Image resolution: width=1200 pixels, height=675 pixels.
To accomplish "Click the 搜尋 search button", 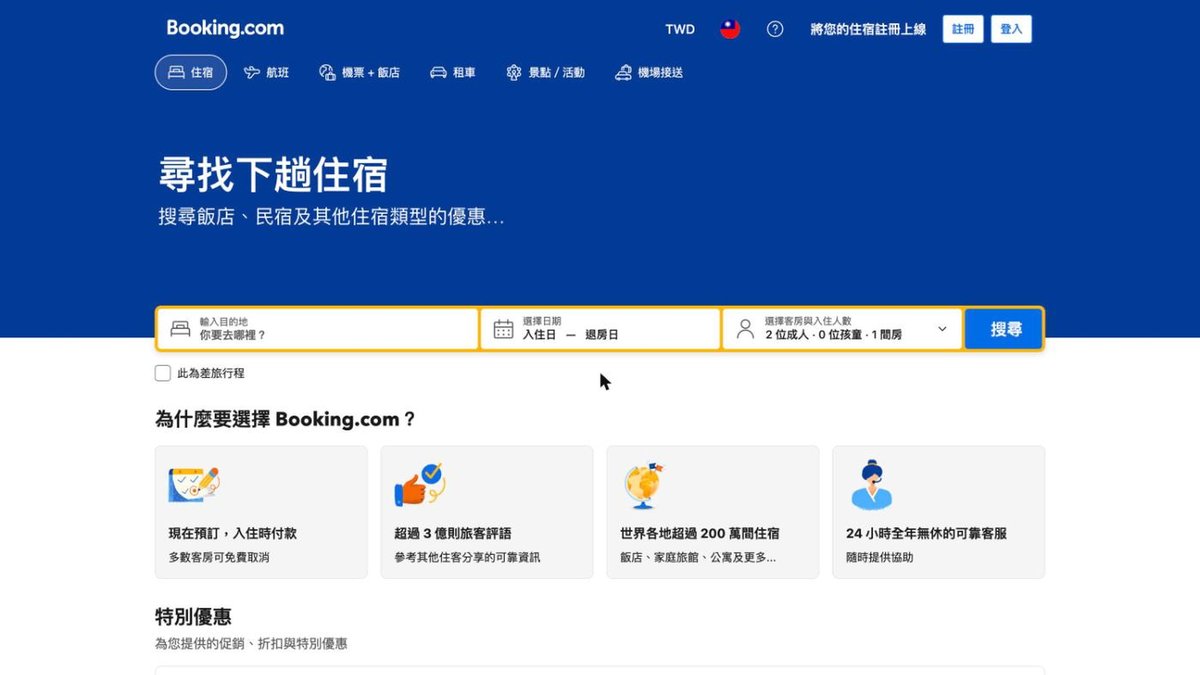I will 1004,329.
